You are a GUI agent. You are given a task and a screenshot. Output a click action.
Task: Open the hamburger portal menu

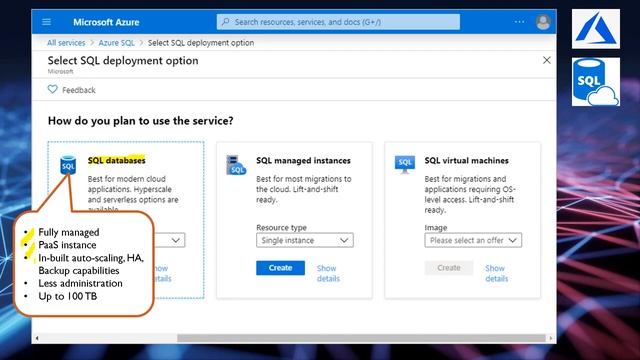pos(47,22)
